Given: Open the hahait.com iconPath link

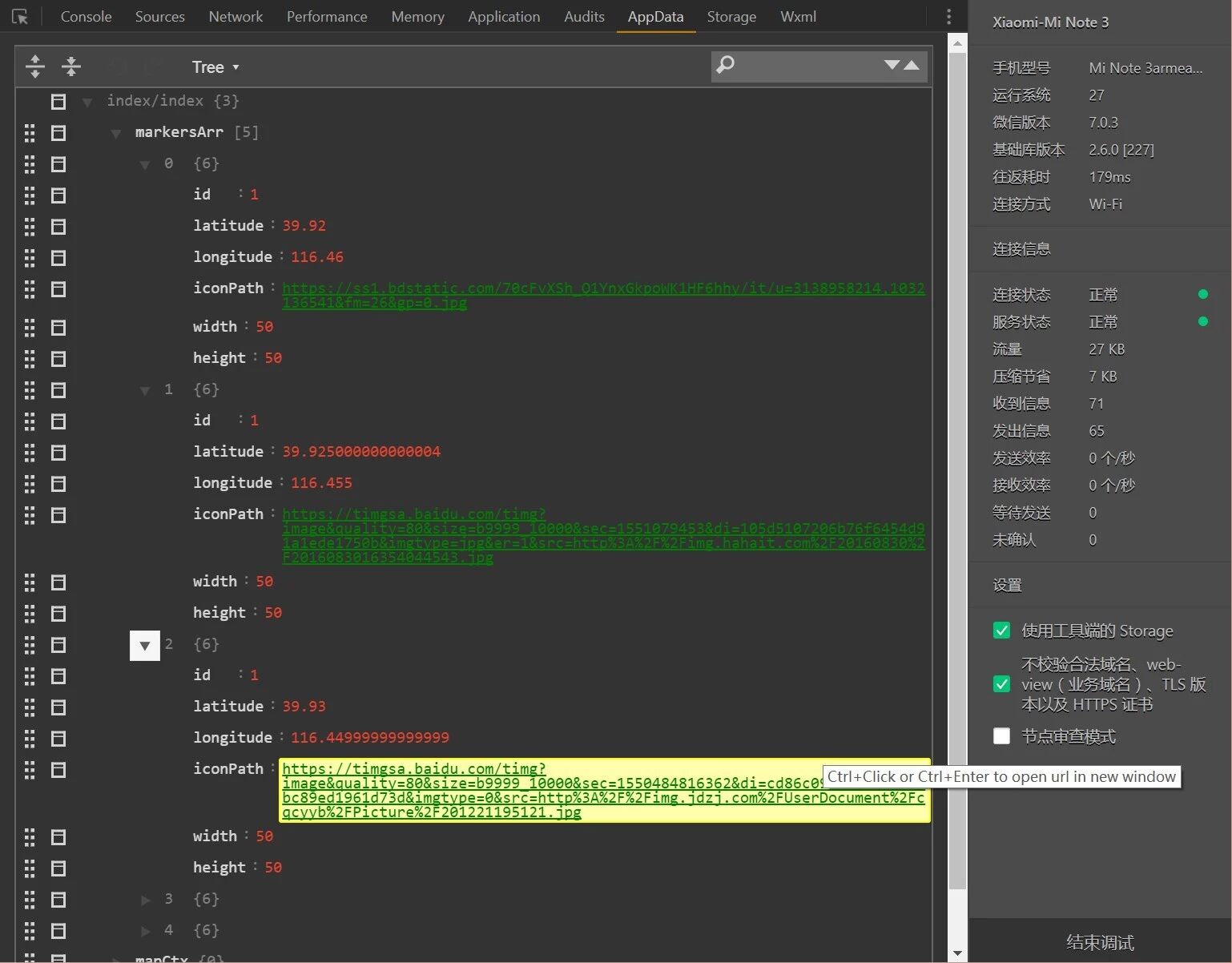Looking at the screenshot, I should point(603,535).
